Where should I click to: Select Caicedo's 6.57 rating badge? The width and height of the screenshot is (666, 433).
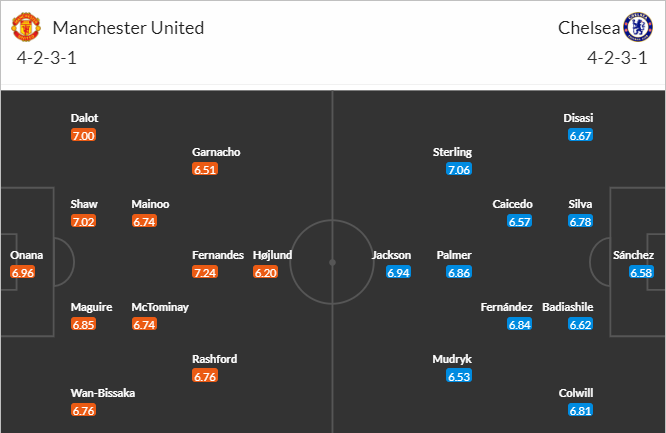point(520,221)
